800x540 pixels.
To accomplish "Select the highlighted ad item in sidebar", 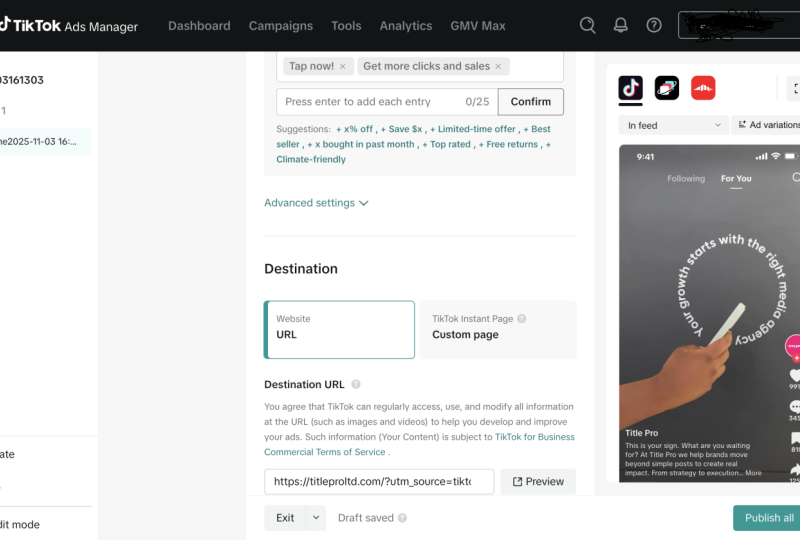I will tap(45, 141).
